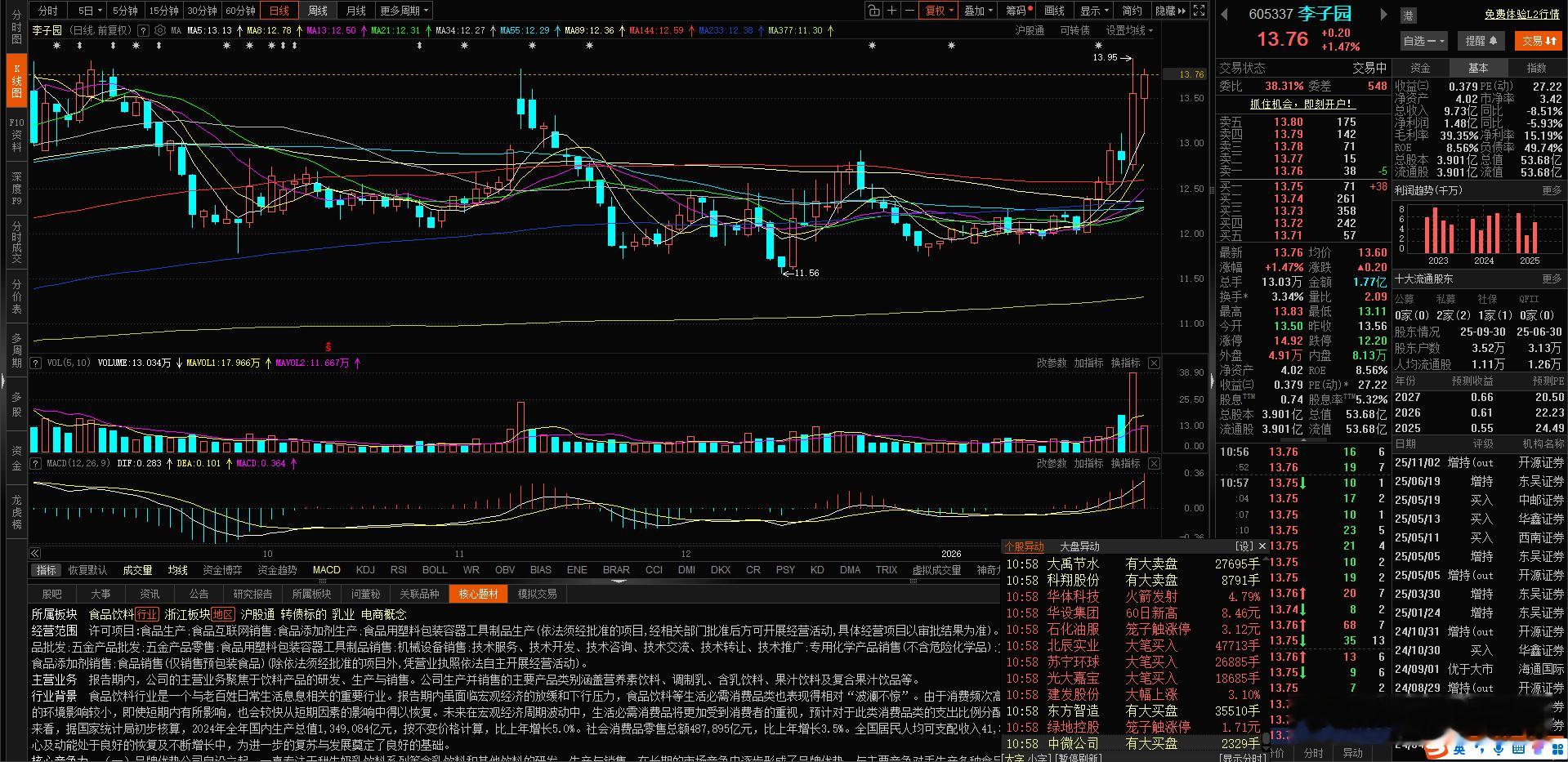This screenshot has width=1568, height=762.
Task: Open 分价表 in left sidebar
Action: pyautogui.click(x=16, y=296)
